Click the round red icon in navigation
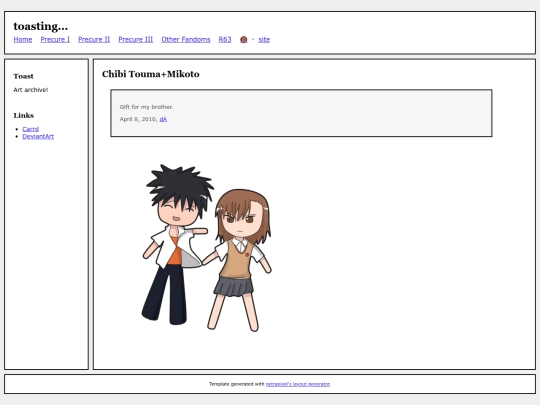Screen dimensions: 540x405 [x=243, y=40]
